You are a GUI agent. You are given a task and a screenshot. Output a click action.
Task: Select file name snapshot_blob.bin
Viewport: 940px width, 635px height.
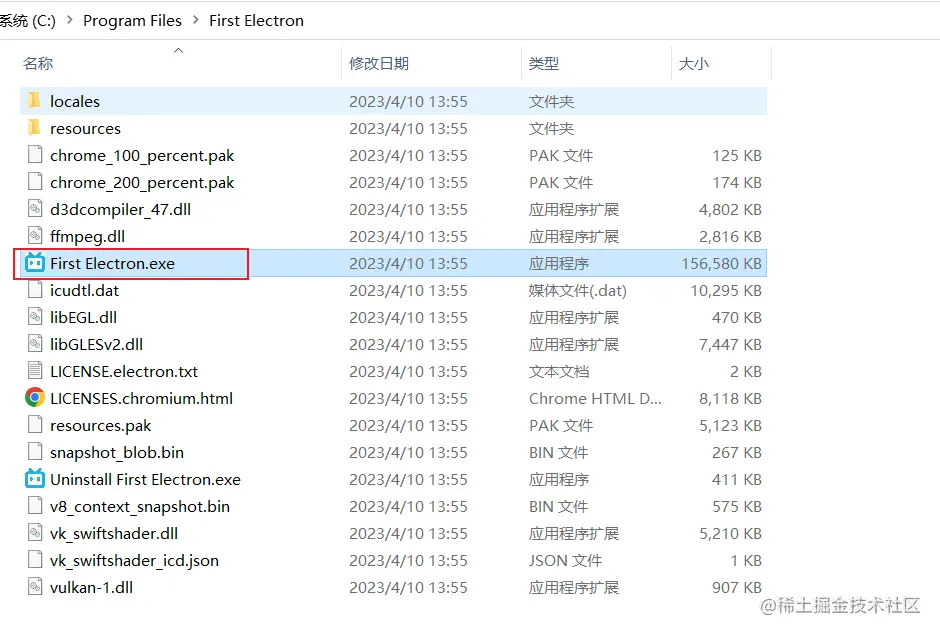(117, 453)
